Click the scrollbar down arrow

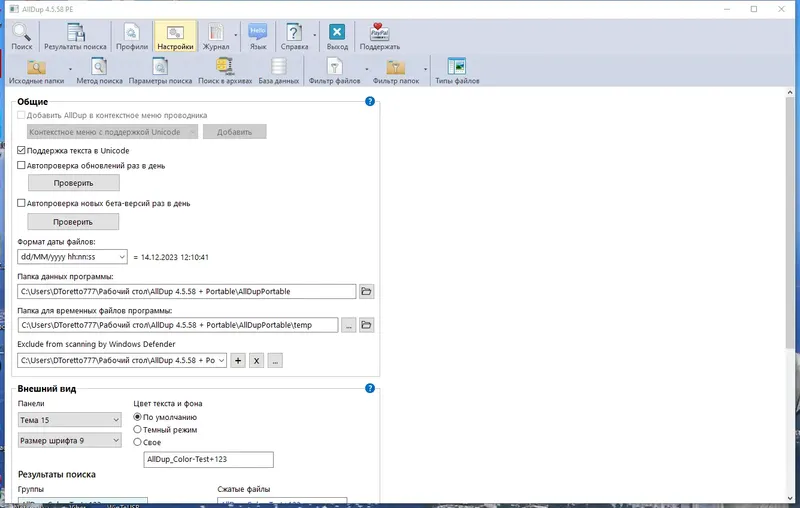790,498
